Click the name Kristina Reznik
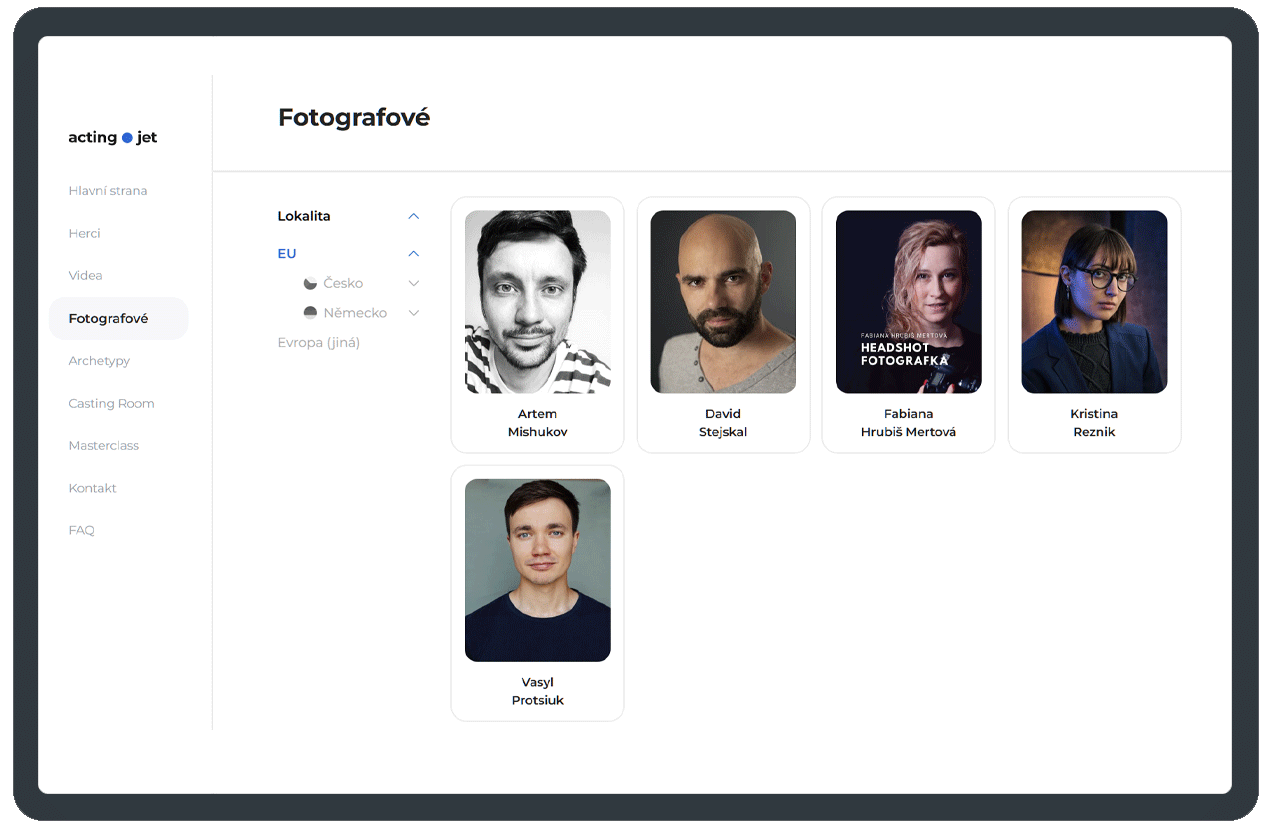The height and width of the screenshot is (836, 1268). [1094, 423]
